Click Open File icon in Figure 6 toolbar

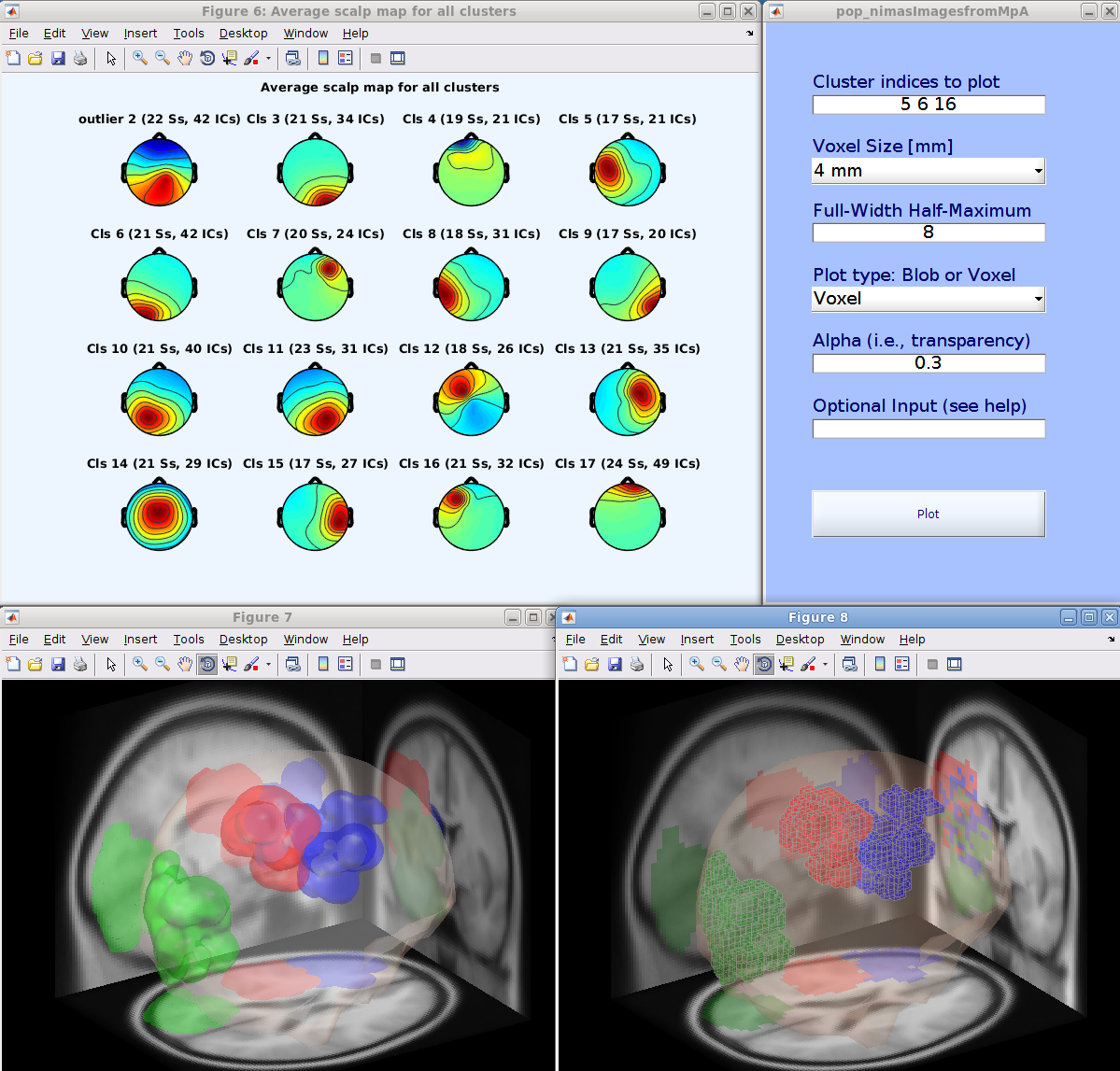click(x=35, y=58)
